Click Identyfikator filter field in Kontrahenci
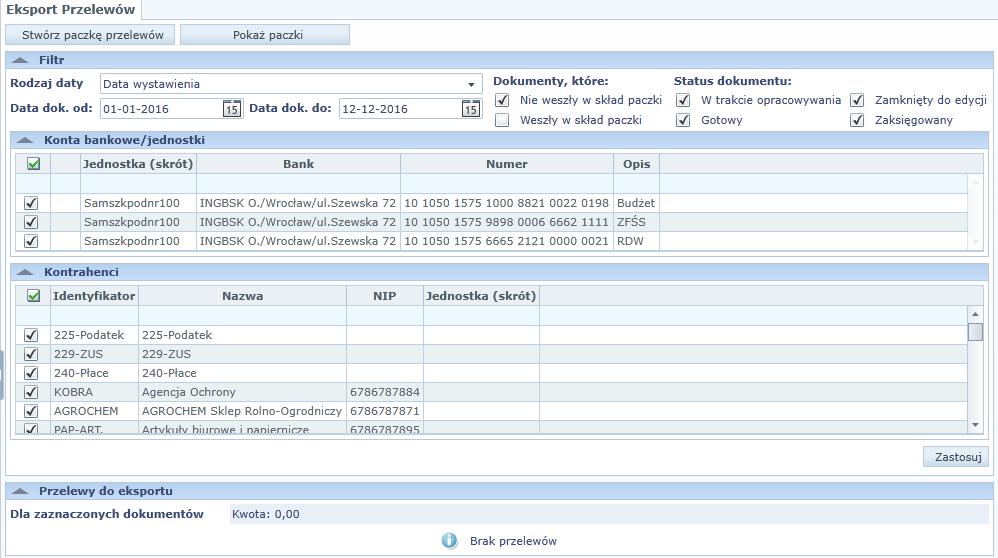Viewport: 998px width, 558px height. point(94,316)
